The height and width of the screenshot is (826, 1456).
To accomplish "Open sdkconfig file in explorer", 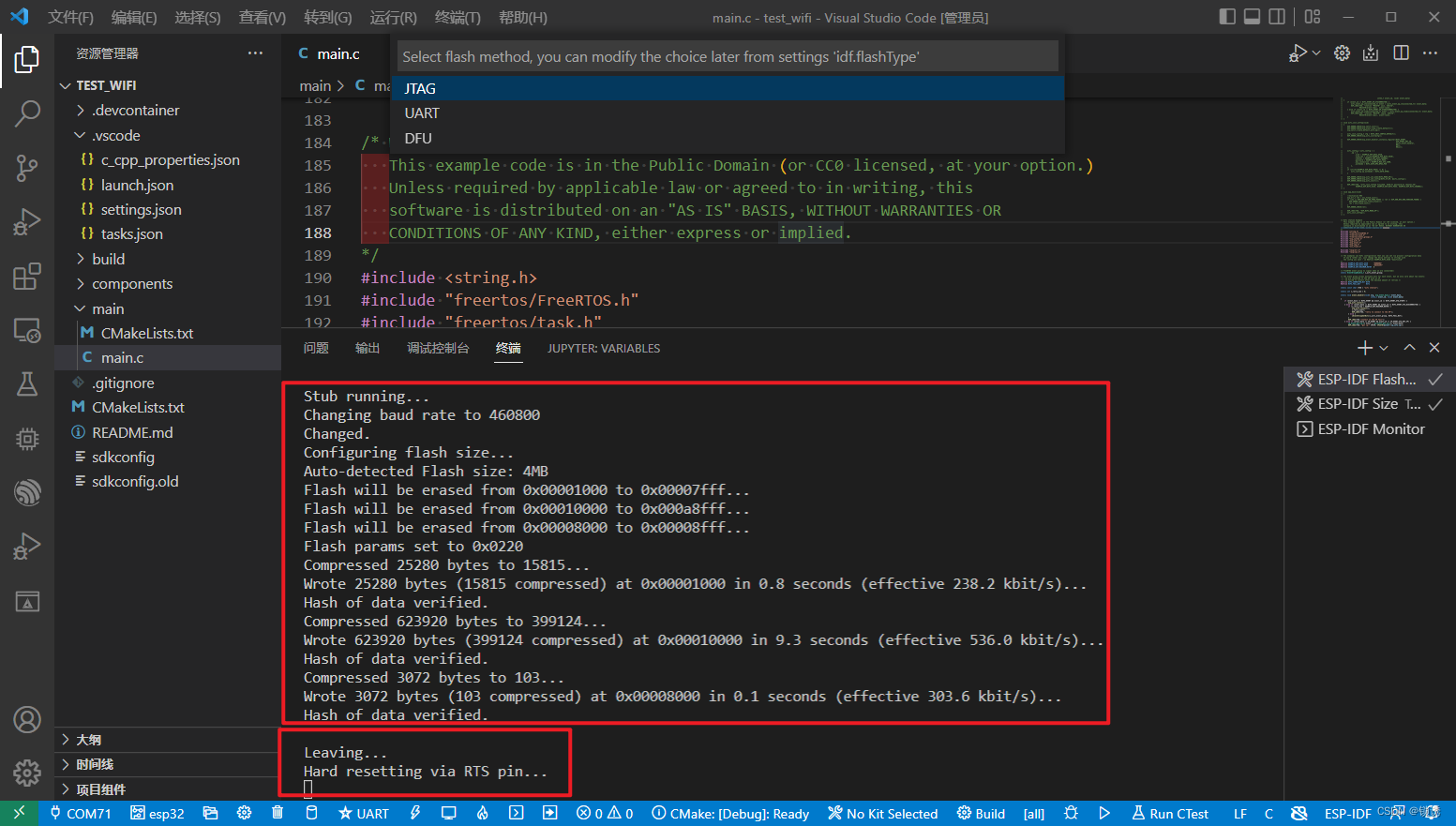I will click(x=167, y=457).
